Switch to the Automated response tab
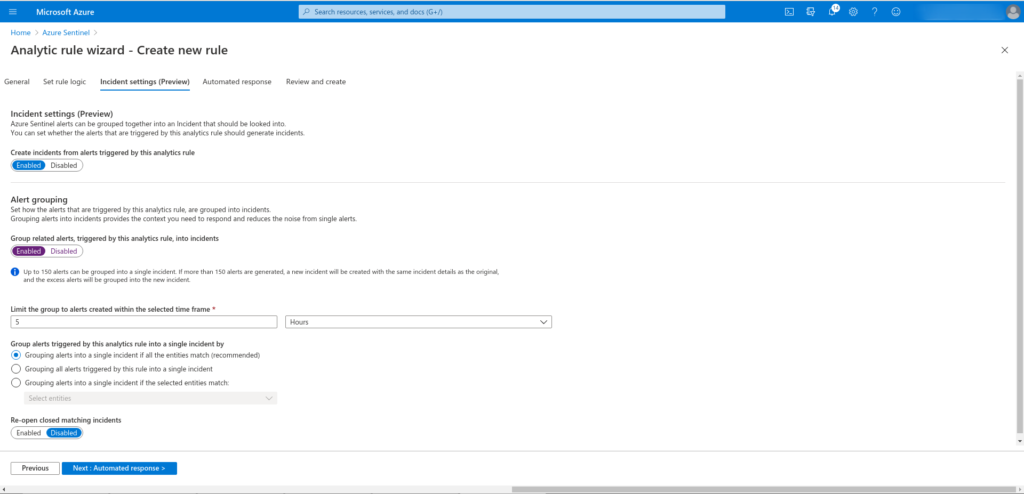1024x494 pixels. (x=237, y=82)
